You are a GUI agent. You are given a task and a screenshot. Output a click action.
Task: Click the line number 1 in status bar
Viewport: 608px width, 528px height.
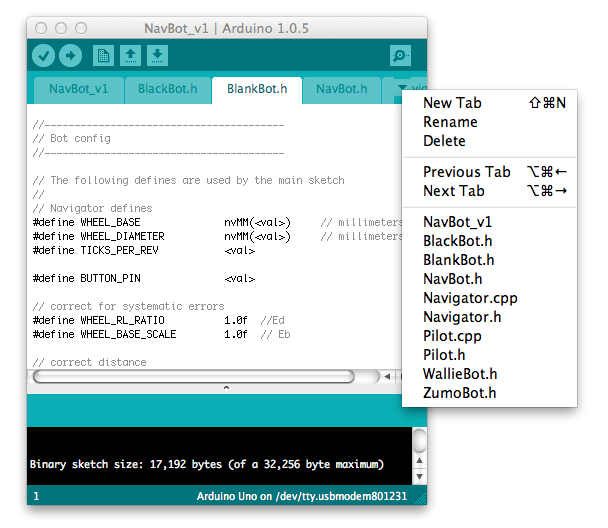coord(36,496)
